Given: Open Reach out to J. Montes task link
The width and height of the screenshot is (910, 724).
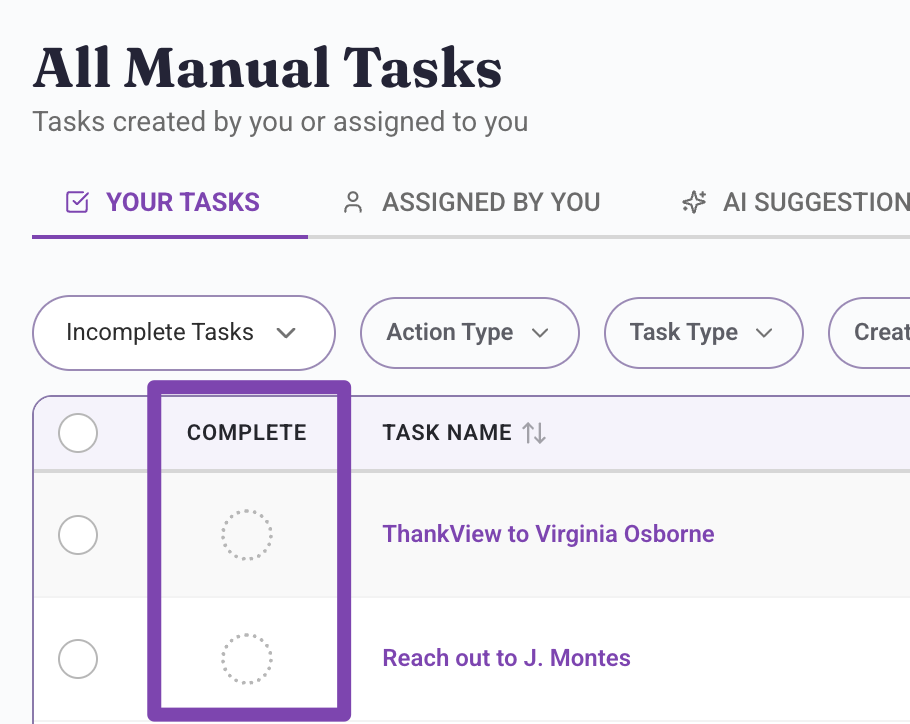Looking at the screenshot, I should click(507, 658).
